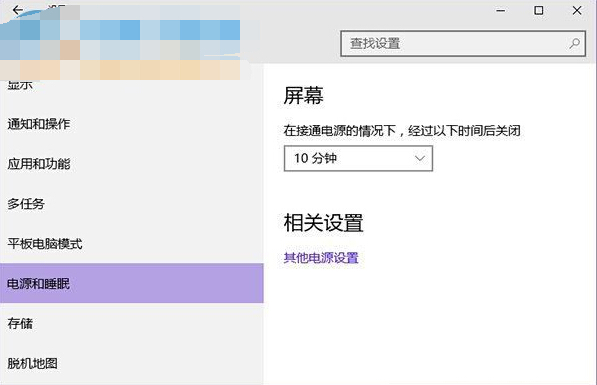The height and width of the screenshot is (385, 597).
Task: Select 存储 in the sidebar
Action: click(132, 323)
